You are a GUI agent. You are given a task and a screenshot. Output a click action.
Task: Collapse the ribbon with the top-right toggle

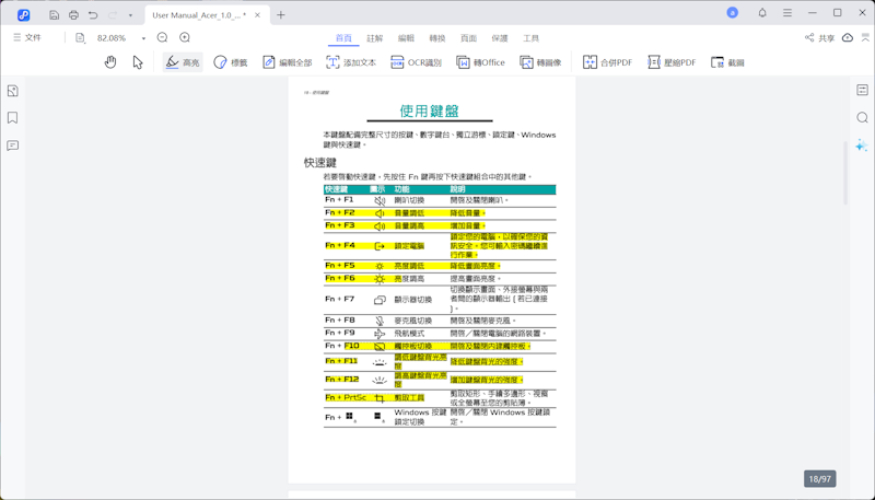pyautogui.click(x=866, y=38)
